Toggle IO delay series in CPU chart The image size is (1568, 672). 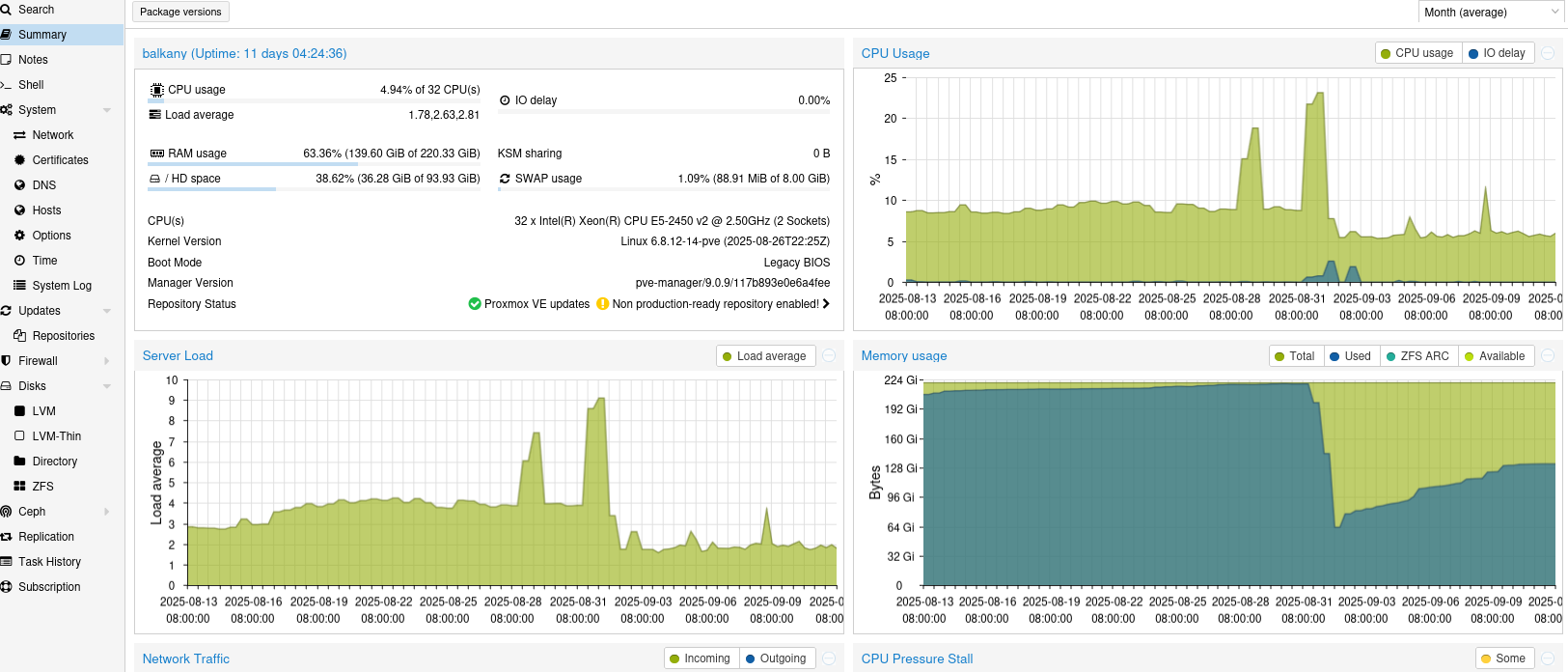(x=1497, y=53)
